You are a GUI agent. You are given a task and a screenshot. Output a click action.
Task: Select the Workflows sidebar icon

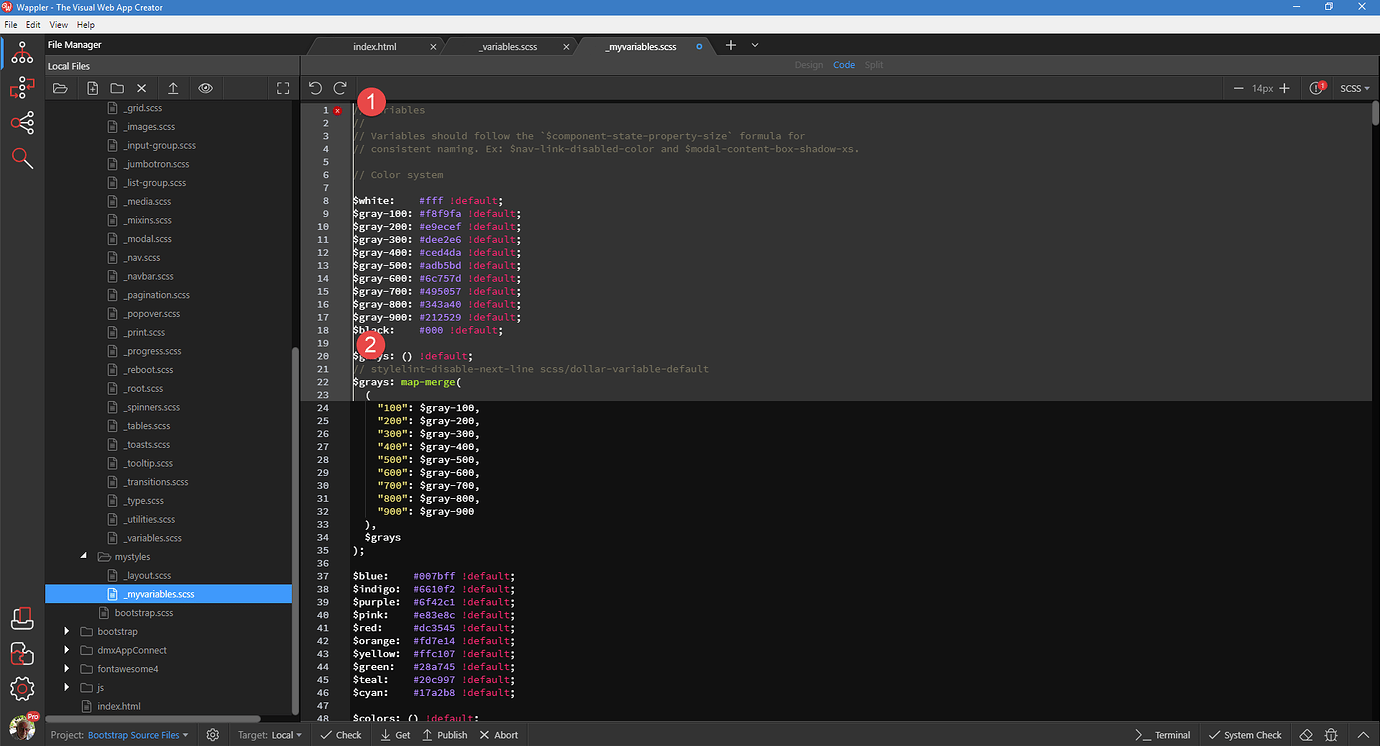coord(22,88)
